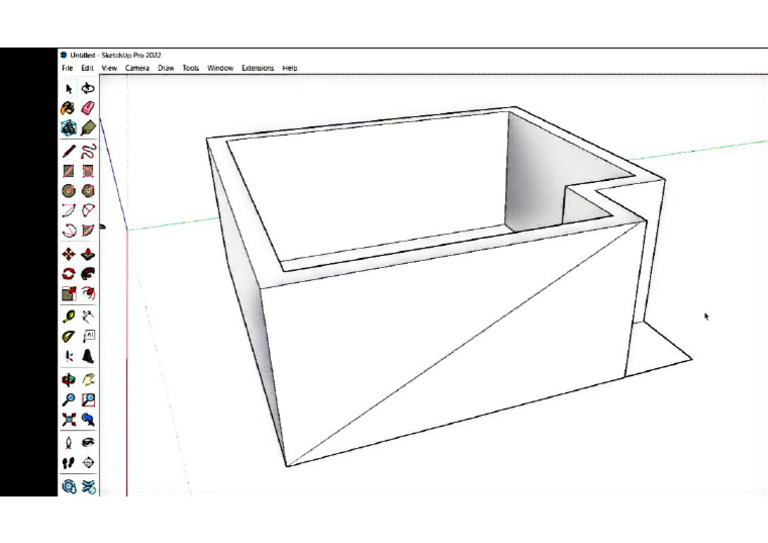This screenshot has width=768, height=543.
Task: Open the Window menu
Action: (x=220, y=68)
